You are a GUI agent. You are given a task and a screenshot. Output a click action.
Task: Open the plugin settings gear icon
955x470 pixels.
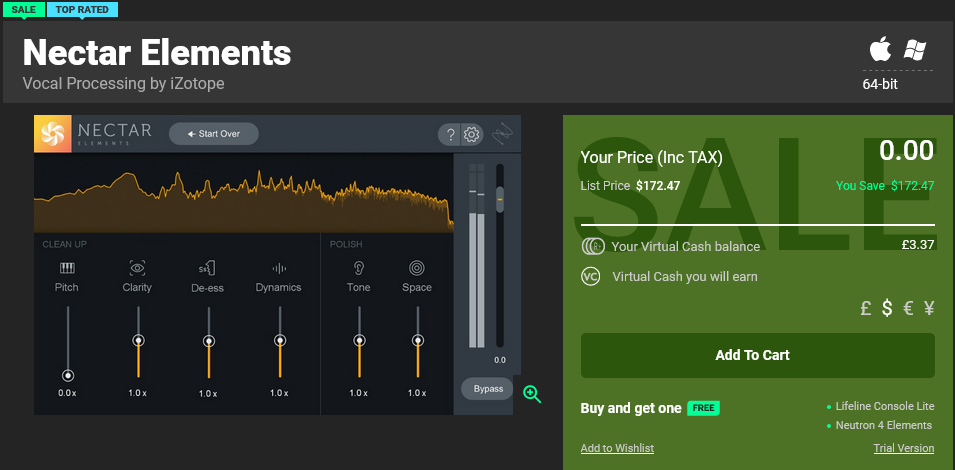click(x=472, y=135)
